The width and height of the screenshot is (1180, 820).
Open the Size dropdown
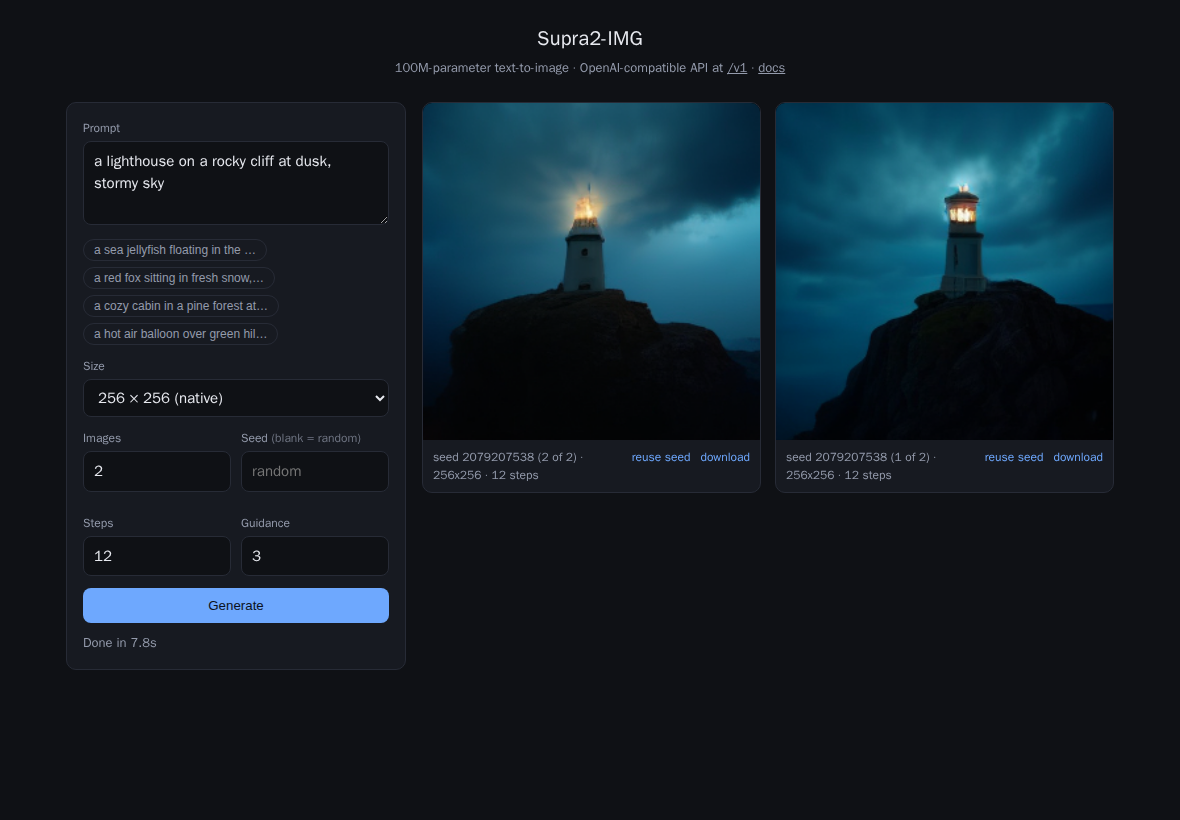[236, 398]
